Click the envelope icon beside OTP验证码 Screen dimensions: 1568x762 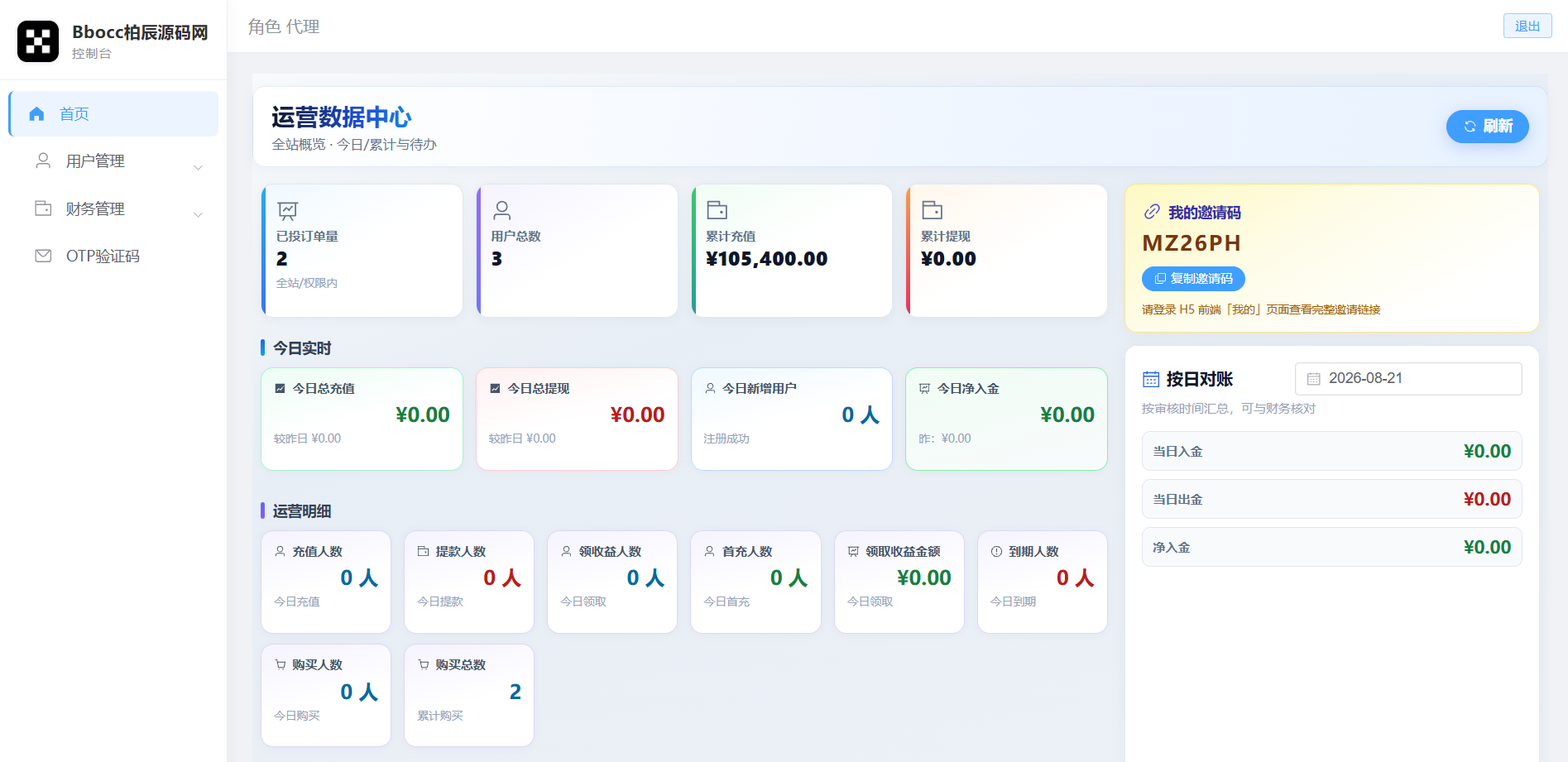[43, 256]
